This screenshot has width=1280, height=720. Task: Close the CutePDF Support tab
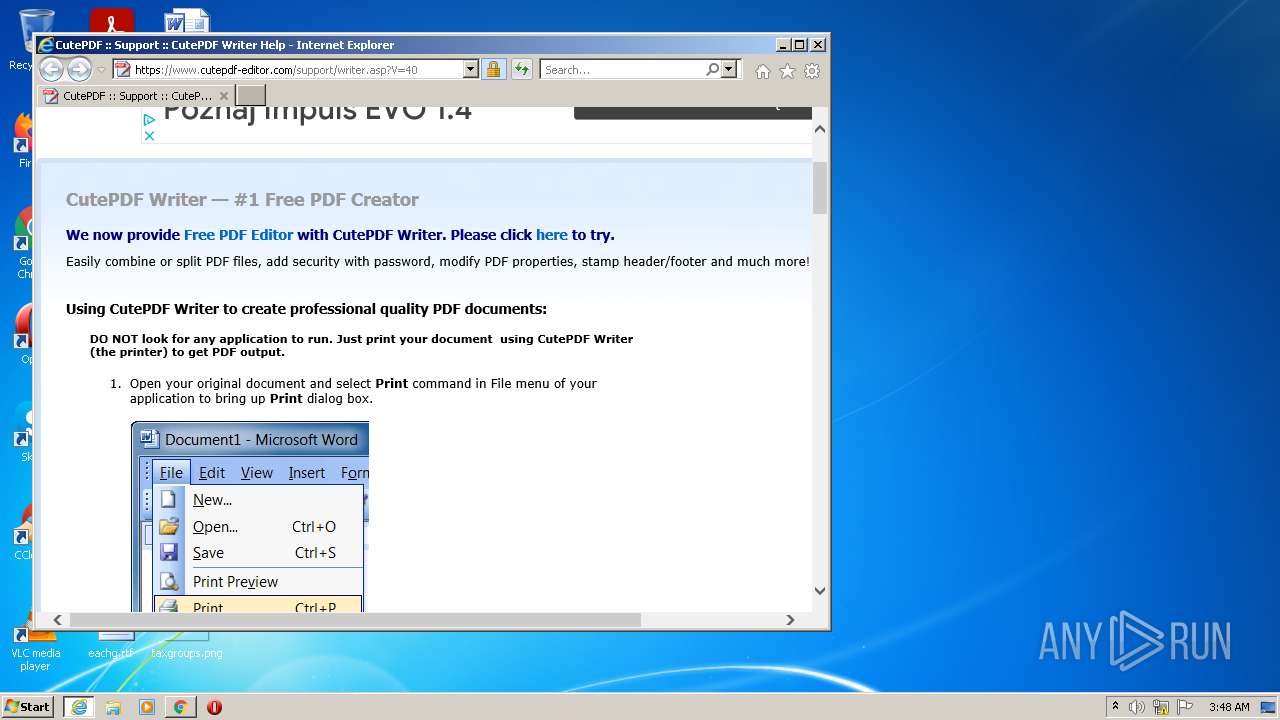pos(224,96)
